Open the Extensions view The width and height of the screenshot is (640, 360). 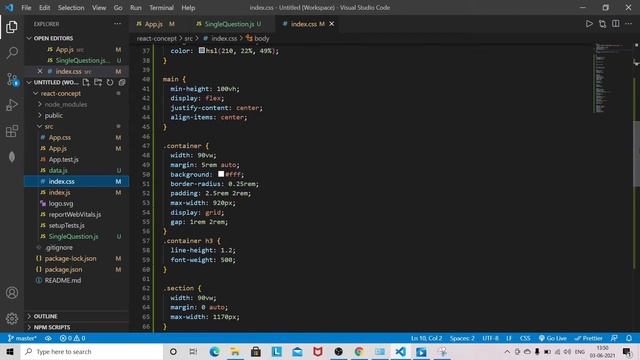(x=12, y=131)
